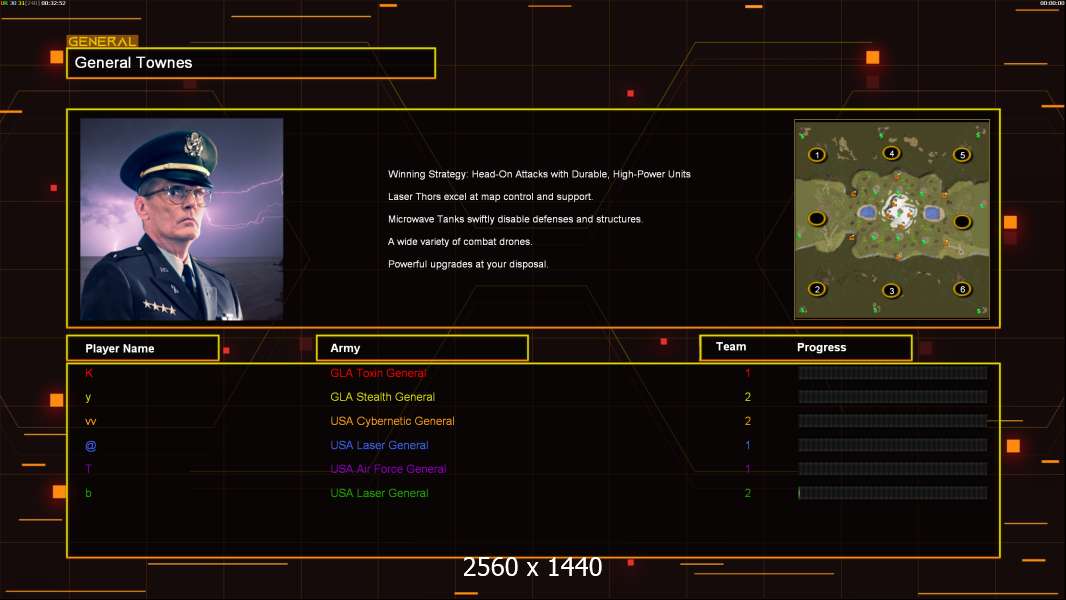
Task: Click the Winning Strategy description line
Action: [x=539, y=174]
